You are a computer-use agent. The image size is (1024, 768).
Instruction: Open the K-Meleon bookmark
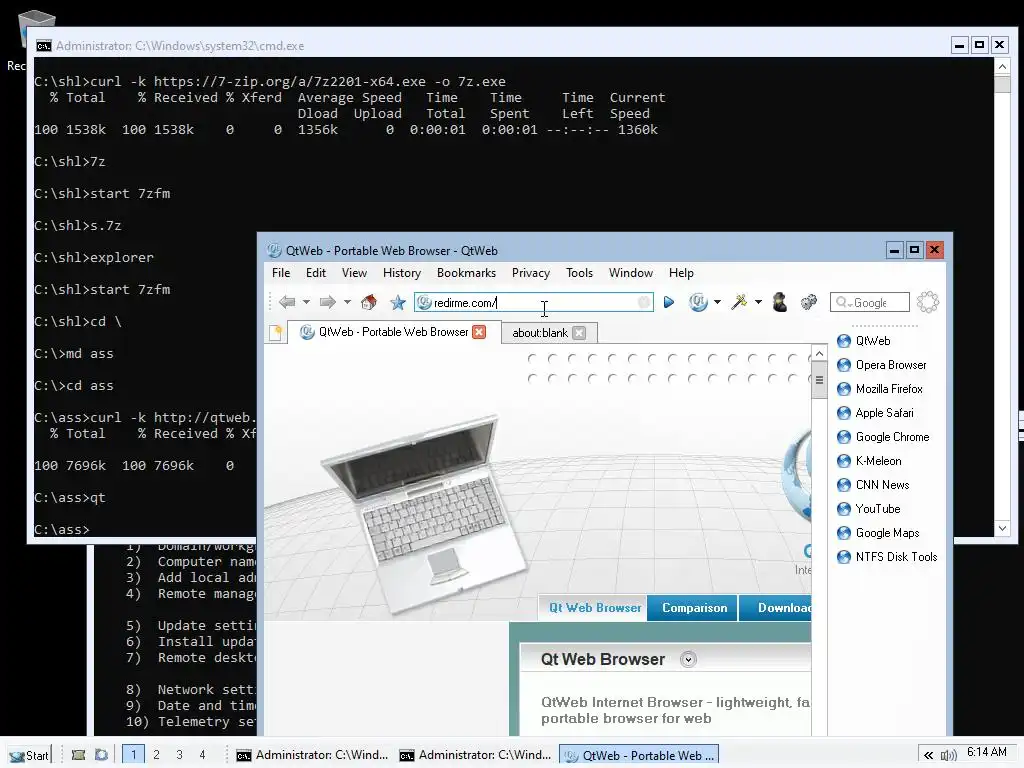[x=869, y=461]
